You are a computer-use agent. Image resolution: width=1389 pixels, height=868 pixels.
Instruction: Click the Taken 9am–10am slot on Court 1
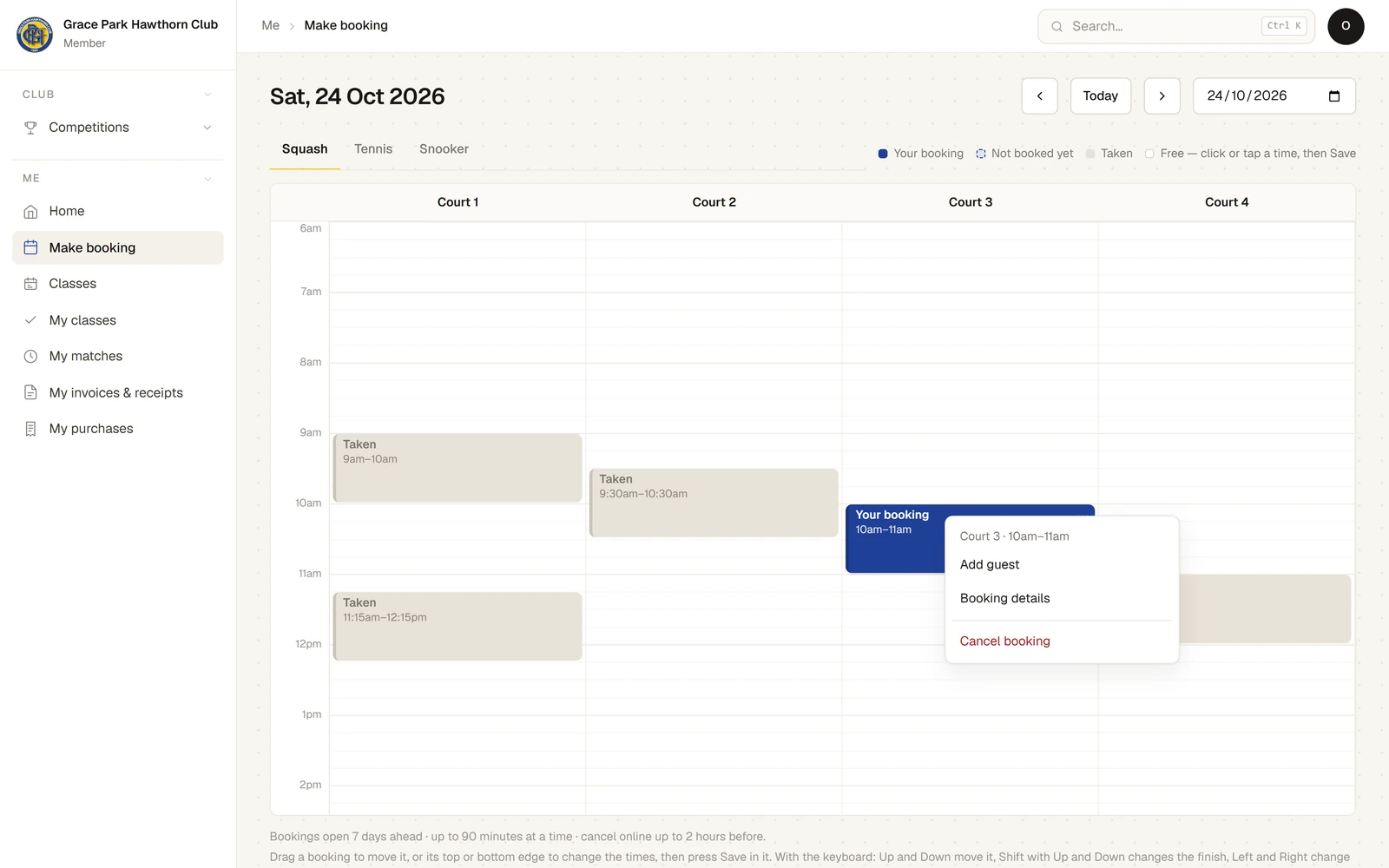458,469
